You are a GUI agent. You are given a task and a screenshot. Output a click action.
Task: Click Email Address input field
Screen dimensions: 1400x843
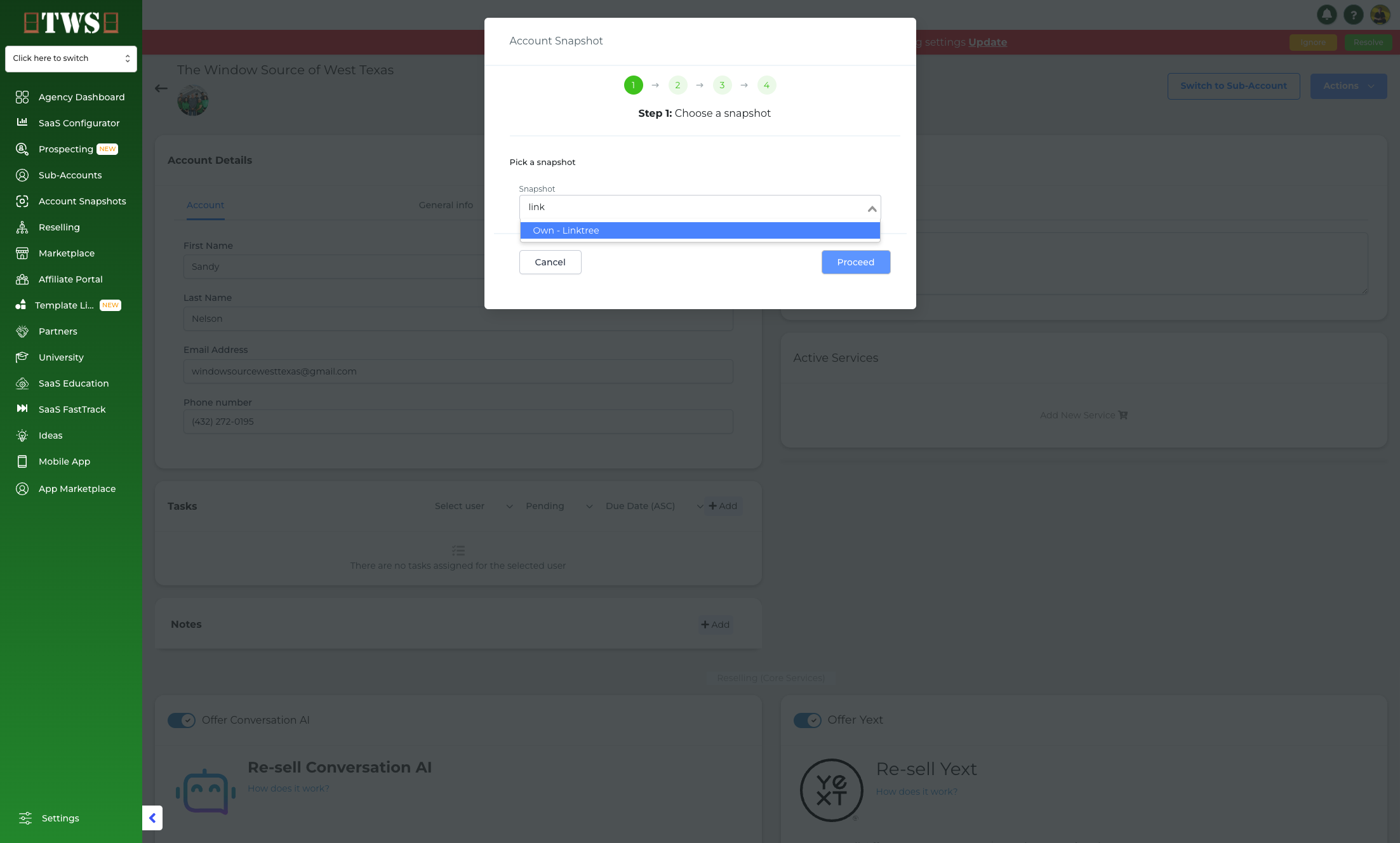pyautogui.click(x=458, y=371)
